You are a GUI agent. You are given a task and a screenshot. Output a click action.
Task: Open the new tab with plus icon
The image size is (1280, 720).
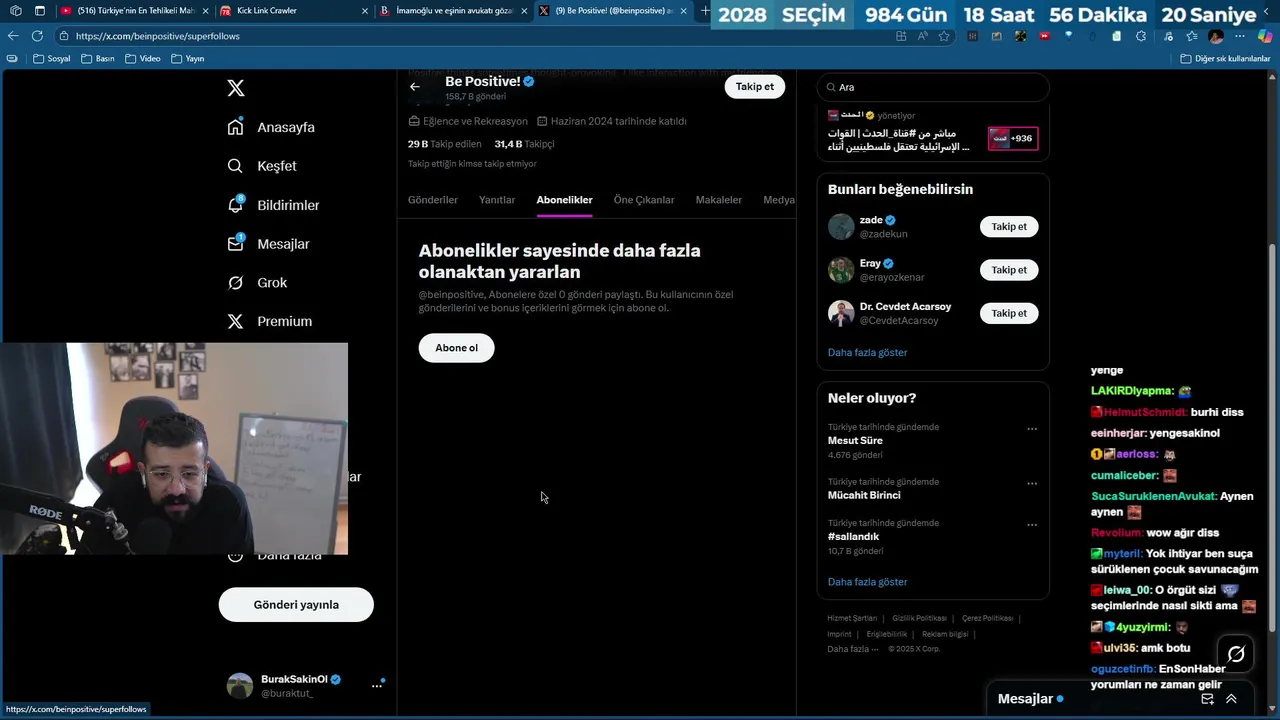[x=705, y=11]
